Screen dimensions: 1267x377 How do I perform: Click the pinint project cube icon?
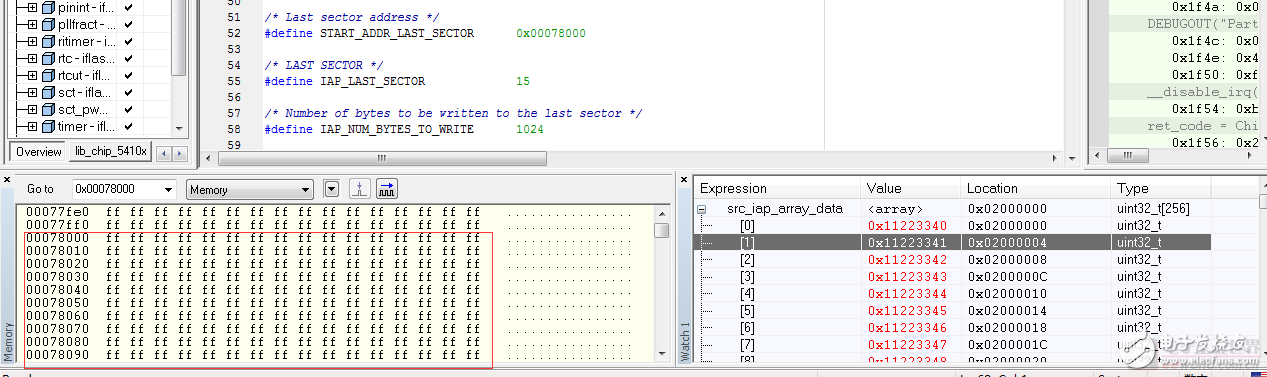[48, 7]
